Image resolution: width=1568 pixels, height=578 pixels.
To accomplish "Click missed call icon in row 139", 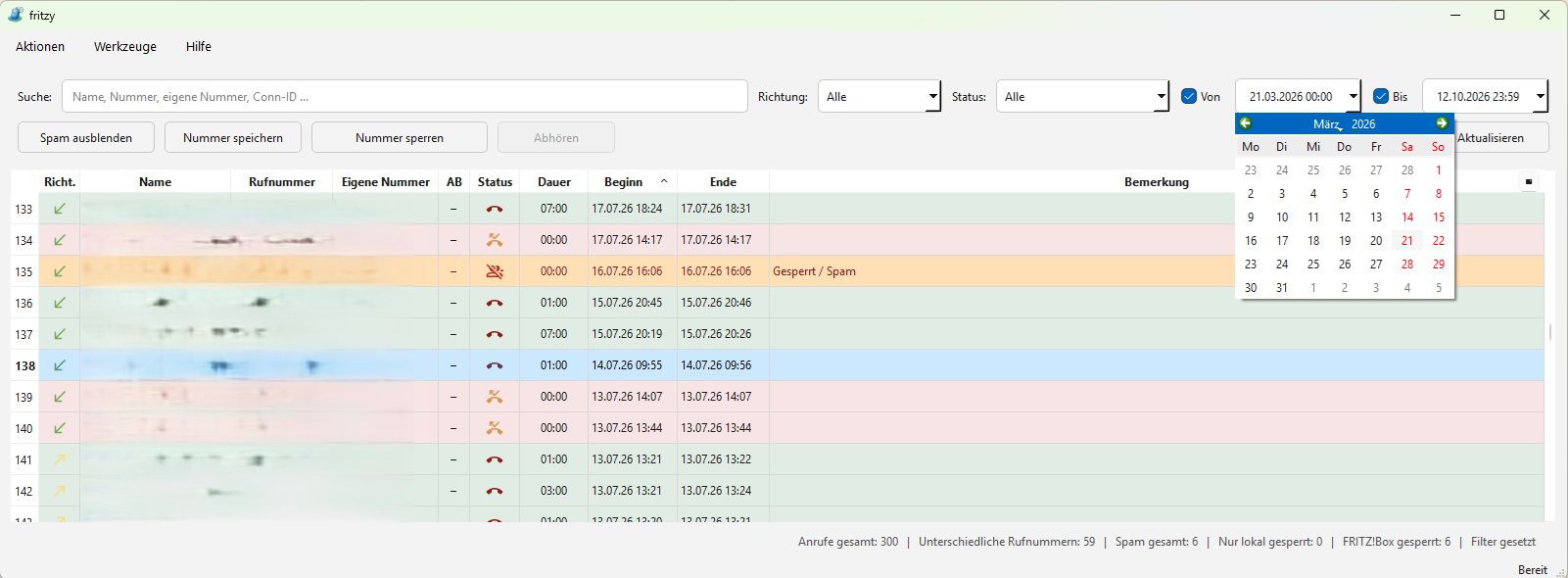I will (495, 397).
